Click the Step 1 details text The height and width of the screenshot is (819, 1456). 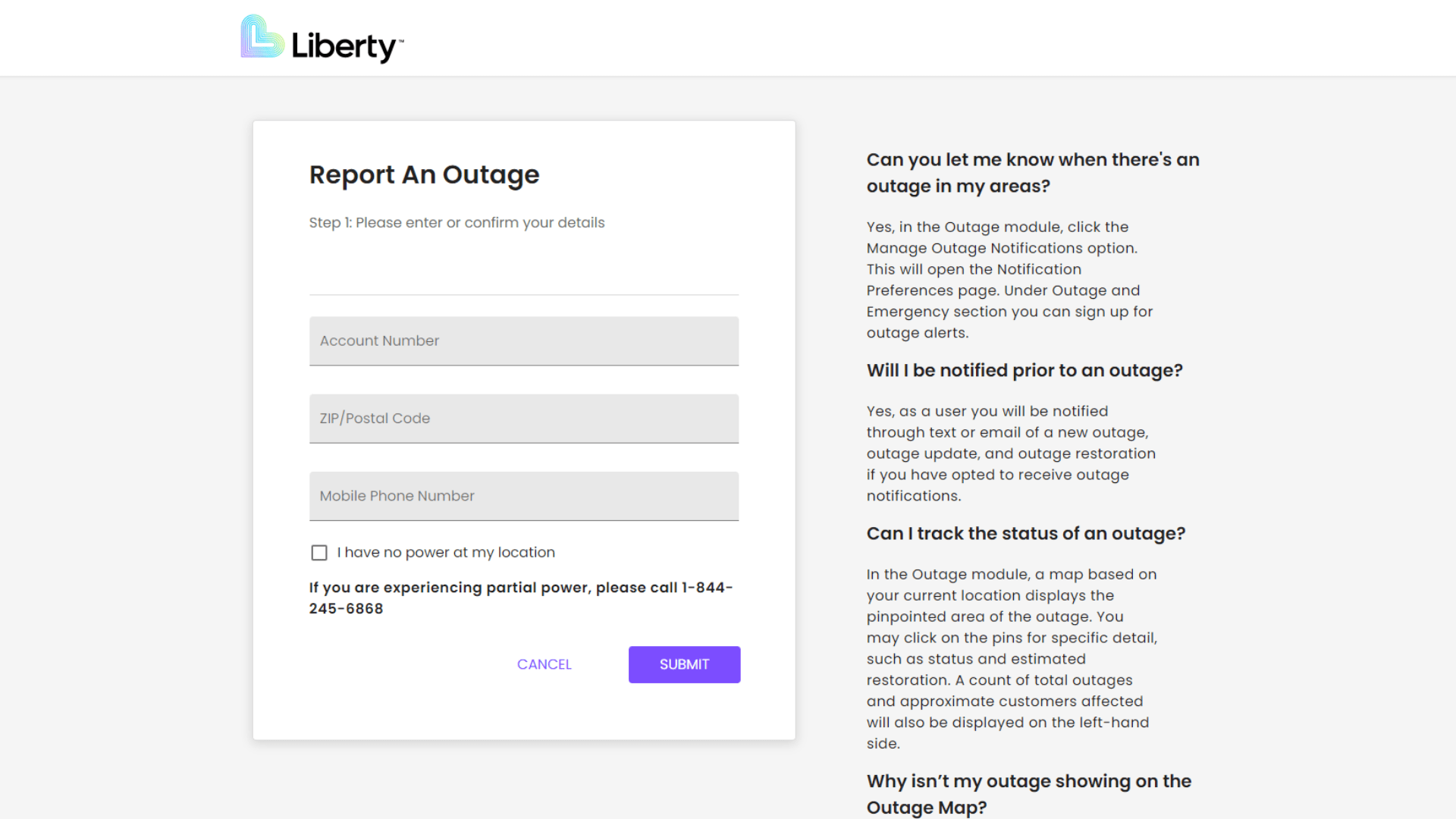click(457, 222)
